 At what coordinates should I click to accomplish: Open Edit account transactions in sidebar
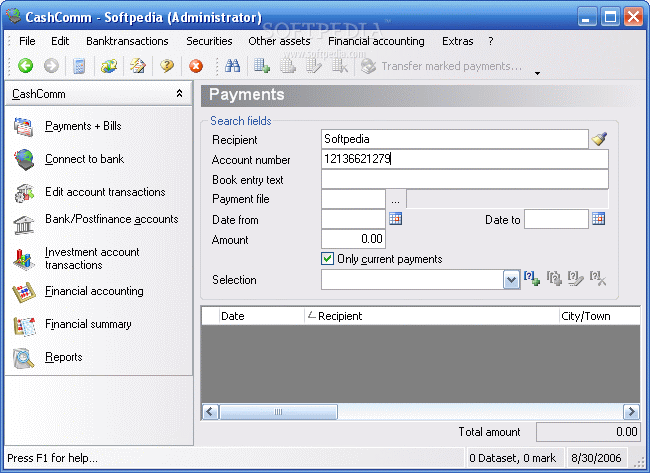pos(105,192)
